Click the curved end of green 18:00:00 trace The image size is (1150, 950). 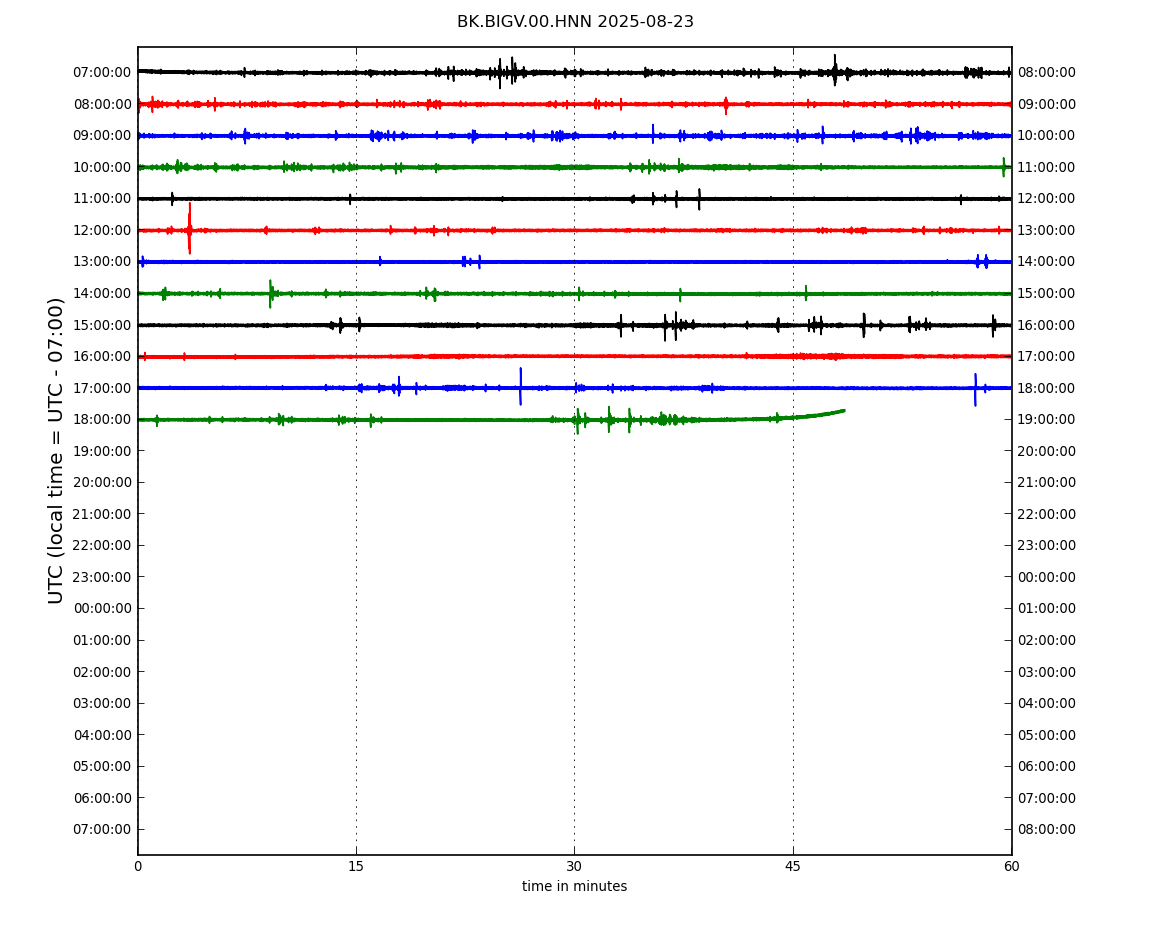coord(818,414)
